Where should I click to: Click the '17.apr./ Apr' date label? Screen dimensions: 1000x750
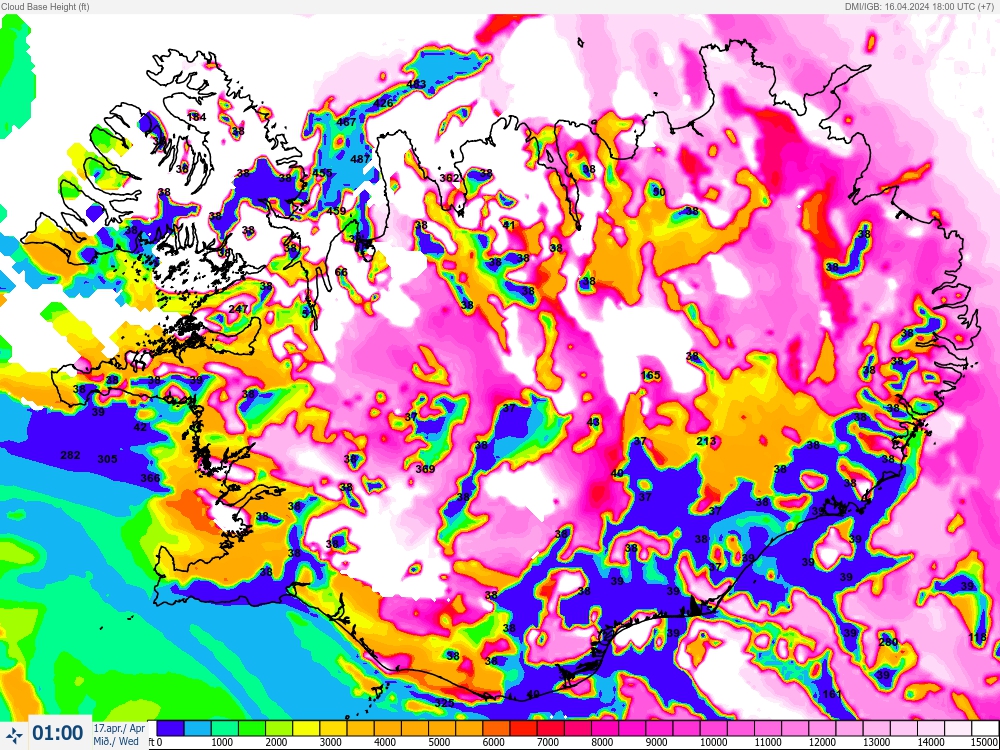(x=119, y=728)
